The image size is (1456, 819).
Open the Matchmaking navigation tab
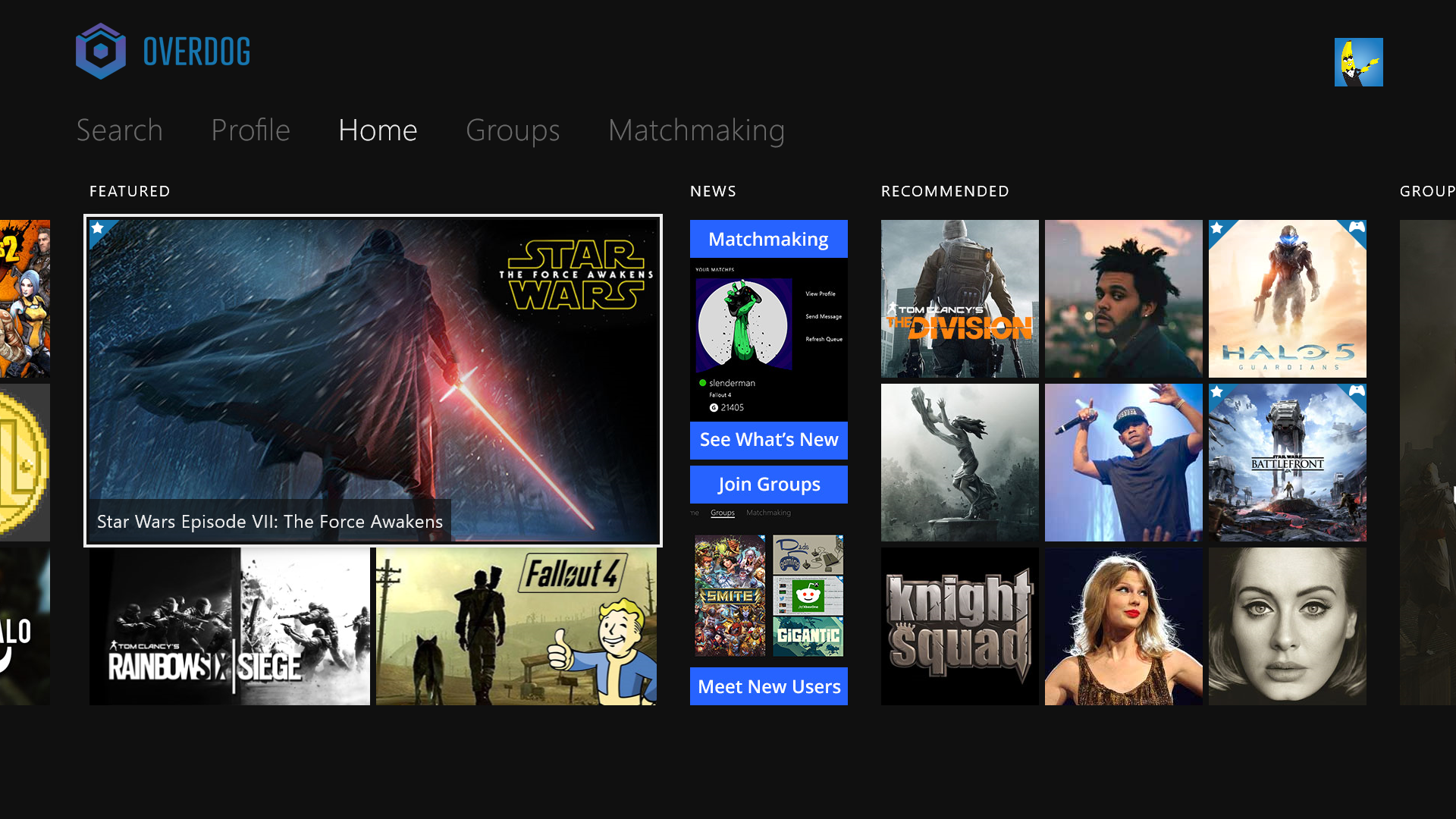point(696,130)
